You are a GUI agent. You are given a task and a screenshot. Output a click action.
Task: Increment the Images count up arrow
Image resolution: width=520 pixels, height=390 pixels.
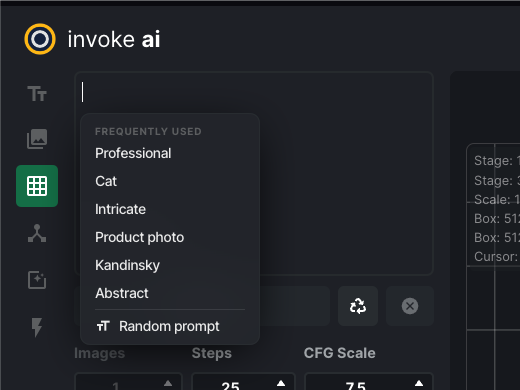(168, 383)
